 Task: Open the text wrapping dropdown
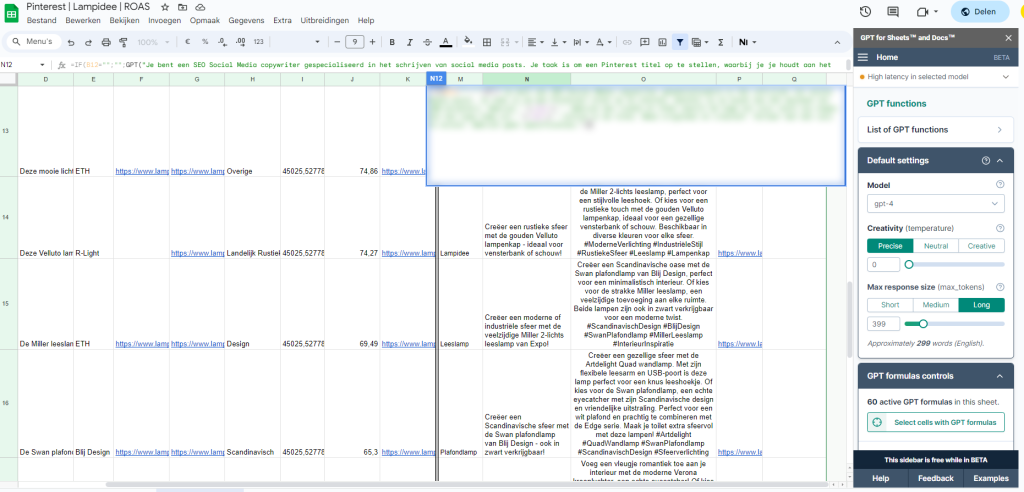tap(581, 42)
